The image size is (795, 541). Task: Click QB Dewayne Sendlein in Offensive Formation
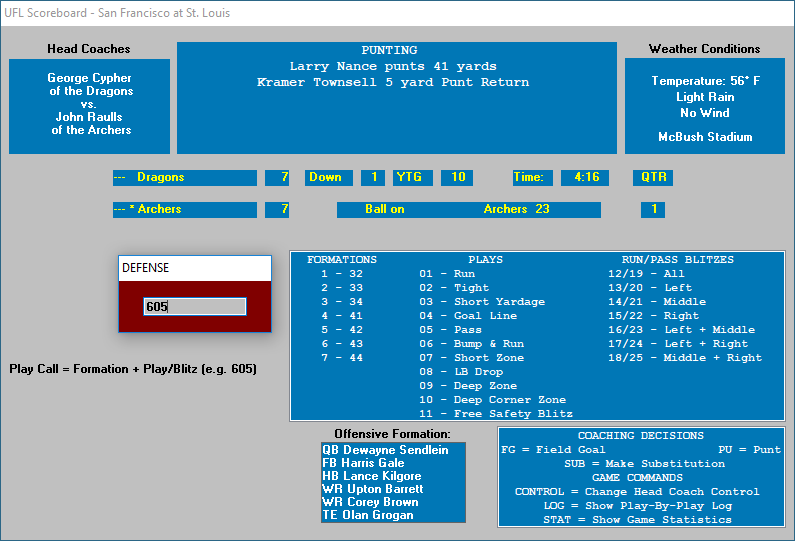pyautogui.click(x=385, y=451)
